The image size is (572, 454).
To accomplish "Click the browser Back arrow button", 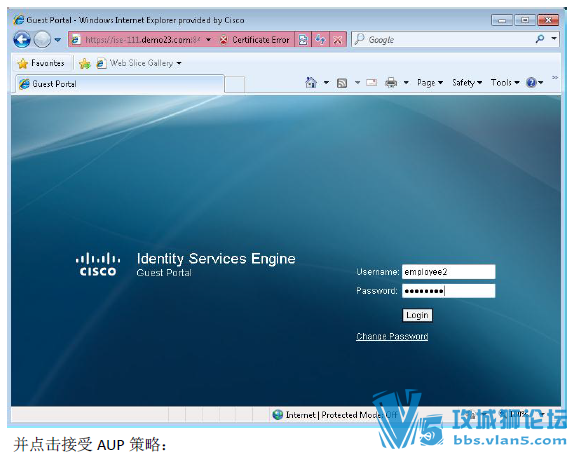I will pos(22,39).
